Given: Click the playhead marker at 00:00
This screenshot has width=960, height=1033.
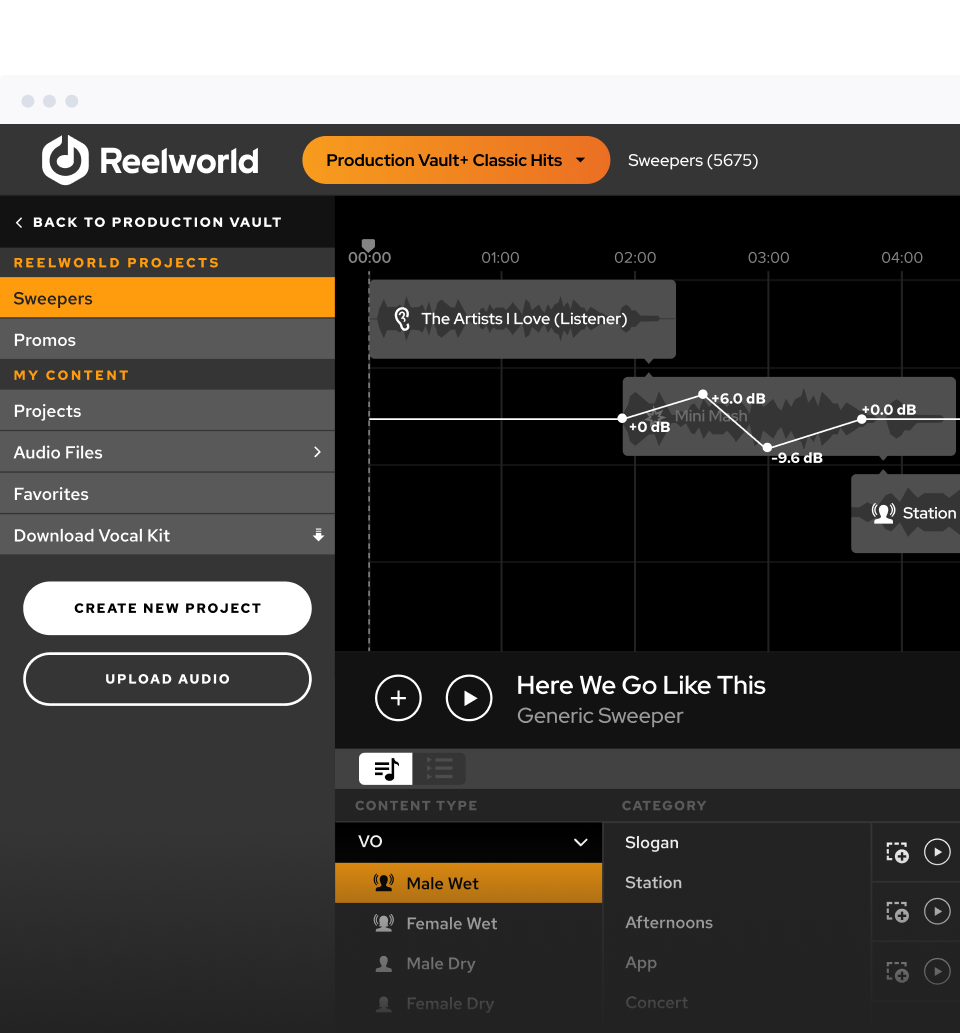Looking at the screenshot, I should [x=368, y=245].
